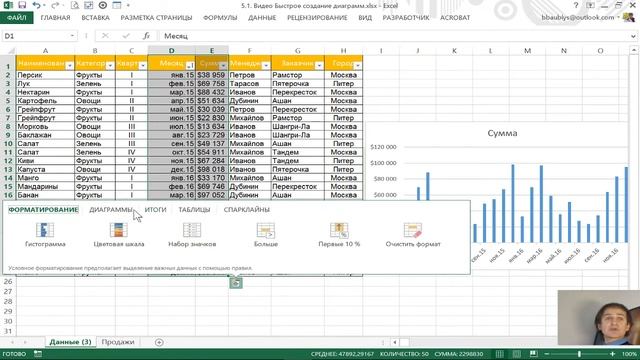
Task: Open the РАЗРАБОТЧИК ribbon tab
Action: (x=406, y=18)
